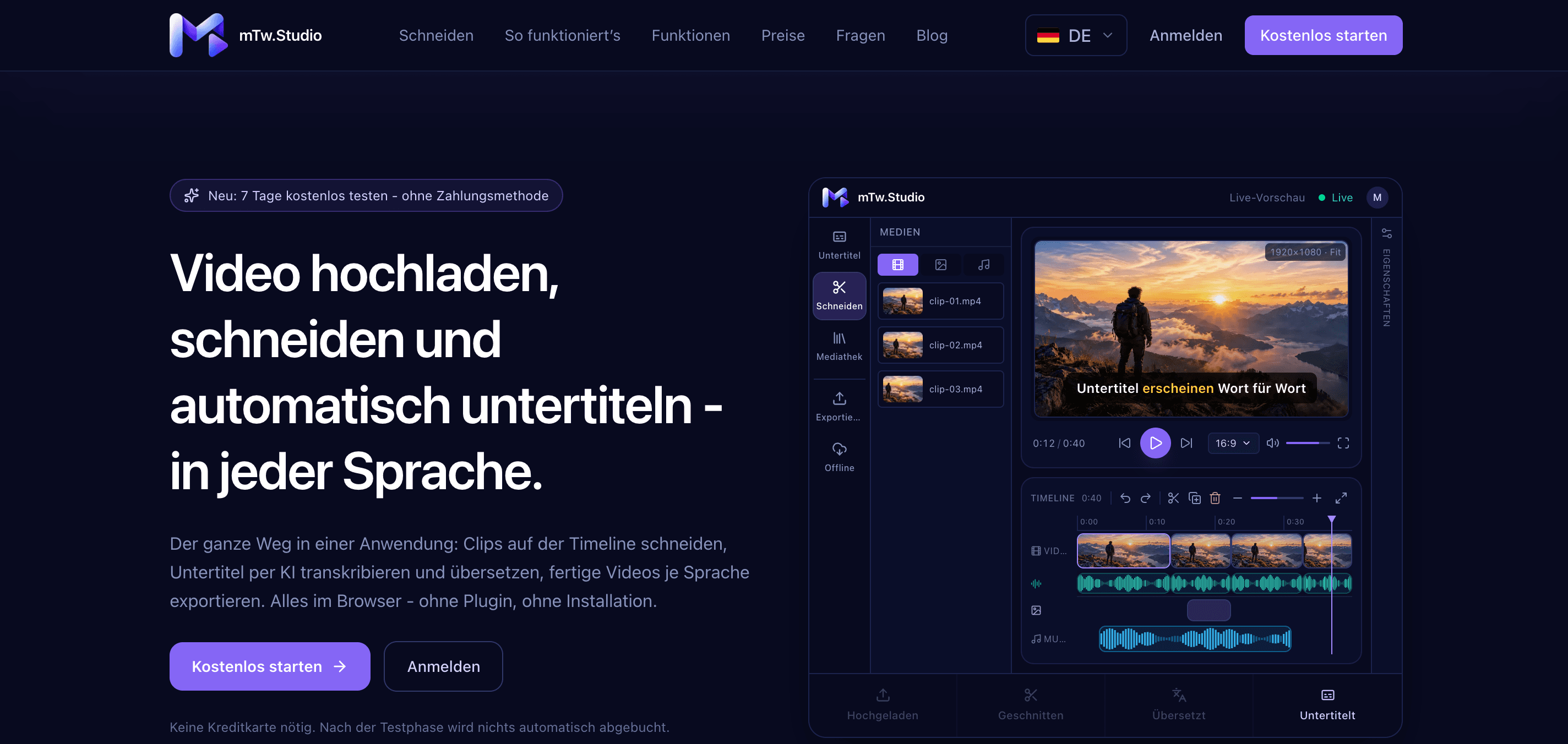Select the Übersetzt step tab

(x=1178, y=705)
